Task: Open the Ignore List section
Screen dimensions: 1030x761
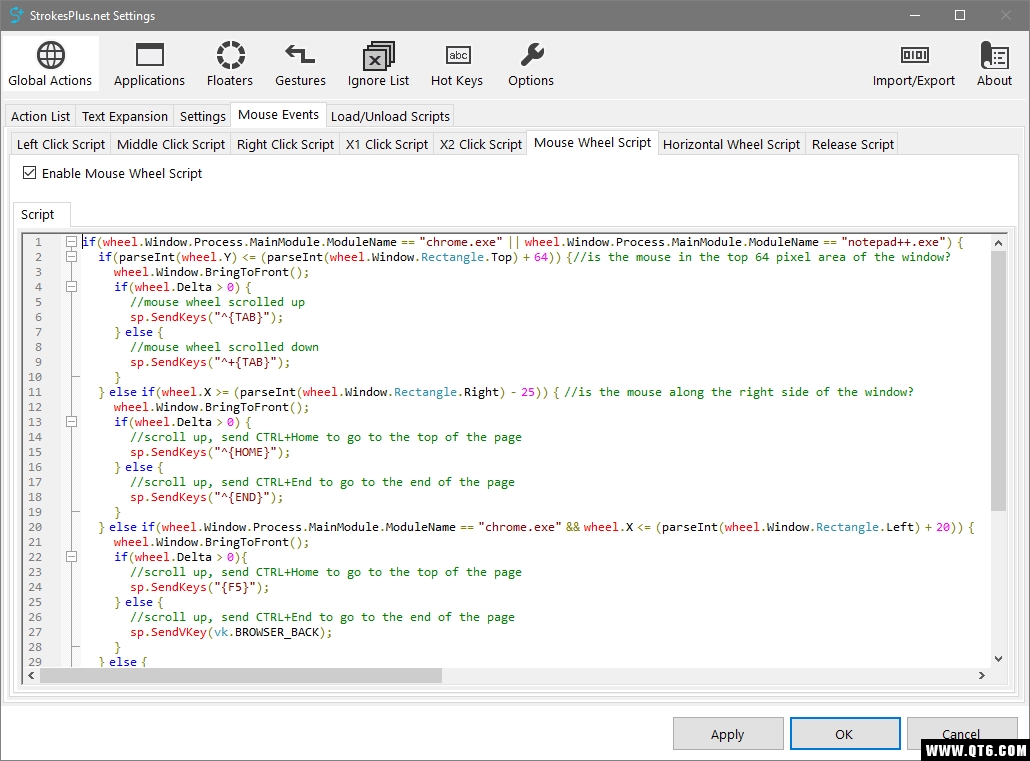Action: point(378,64)
